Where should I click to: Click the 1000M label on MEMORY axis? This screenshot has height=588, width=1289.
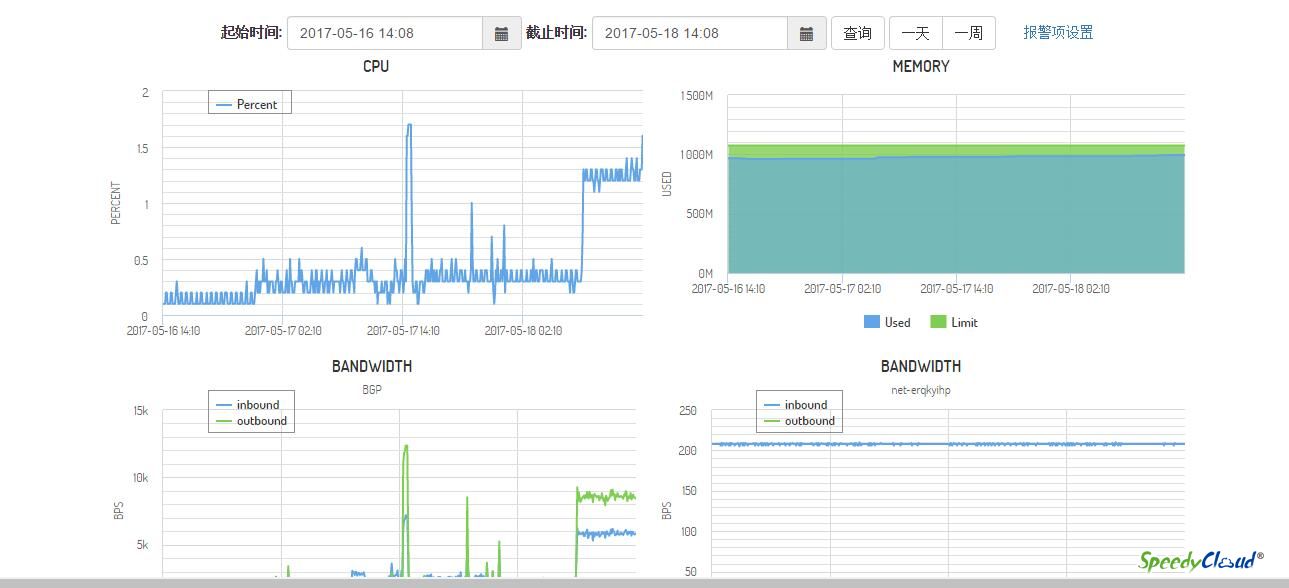pyautogui.click(x=696, y=155)
